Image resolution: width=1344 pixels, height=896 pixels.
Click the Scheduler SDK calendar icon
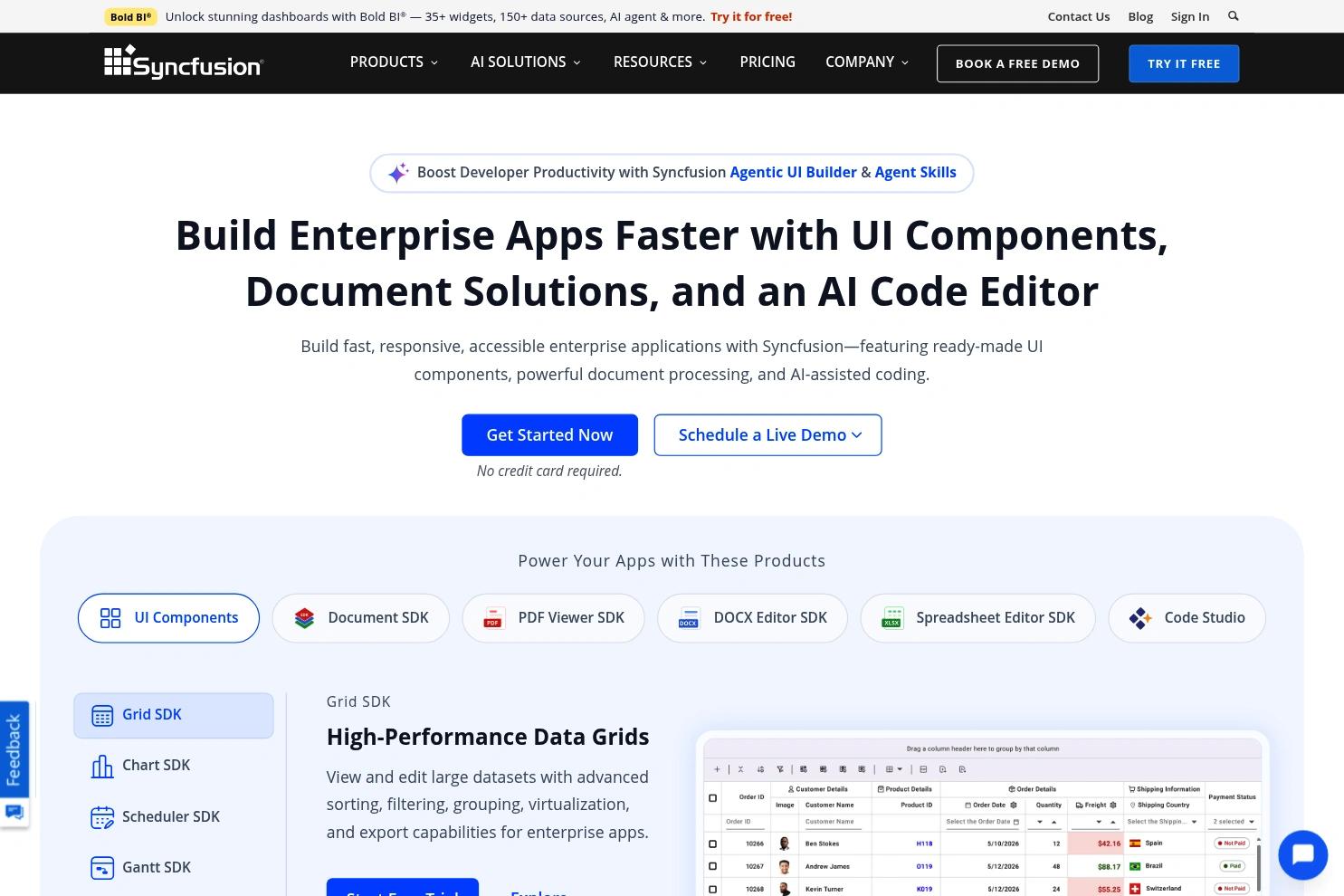tap(102, 817)
